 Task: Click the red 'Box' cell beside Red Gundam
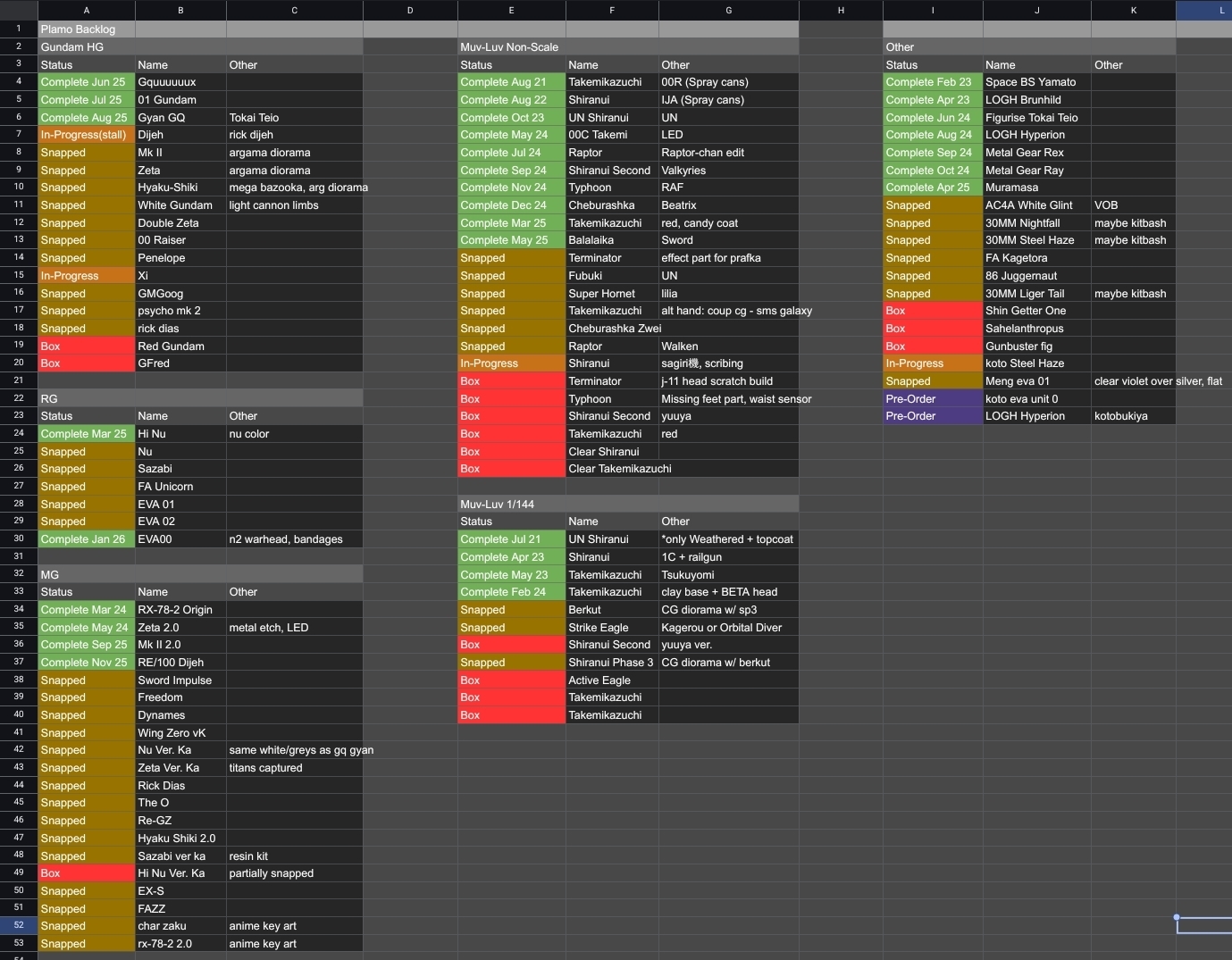click(x=87, y=346)
